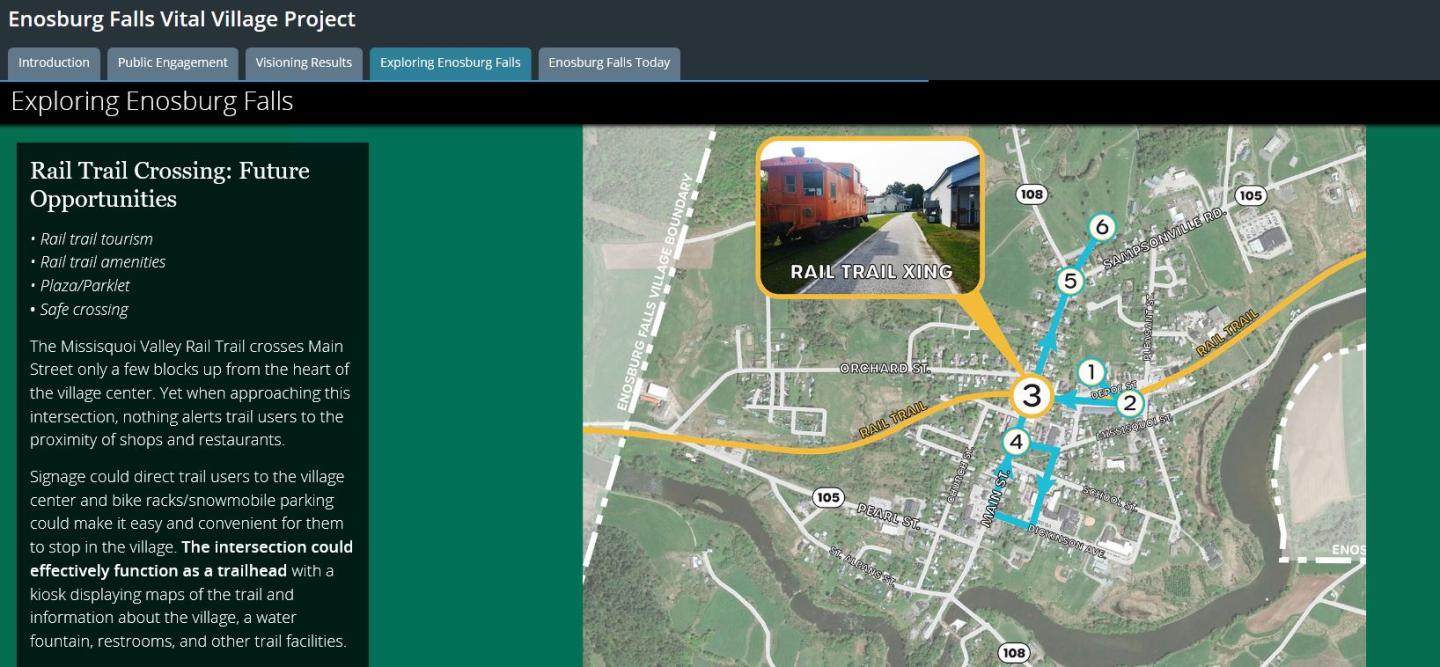This screenshot has width=1440, height=667.
Task: Click map marker 2 on Missisquoi Street
Action: (x=1129, y=403)
